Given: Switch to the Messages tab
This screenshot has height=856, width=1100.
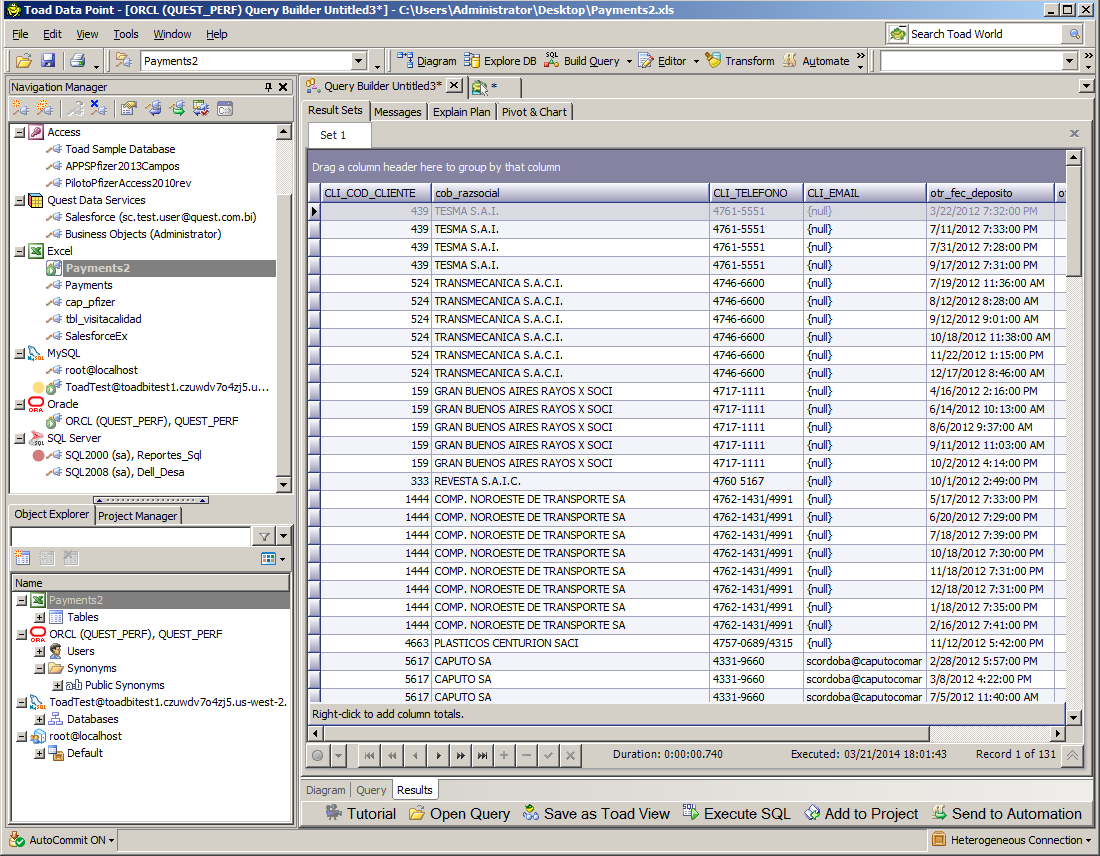Looking at the screenshot, I should coord(398,112).
